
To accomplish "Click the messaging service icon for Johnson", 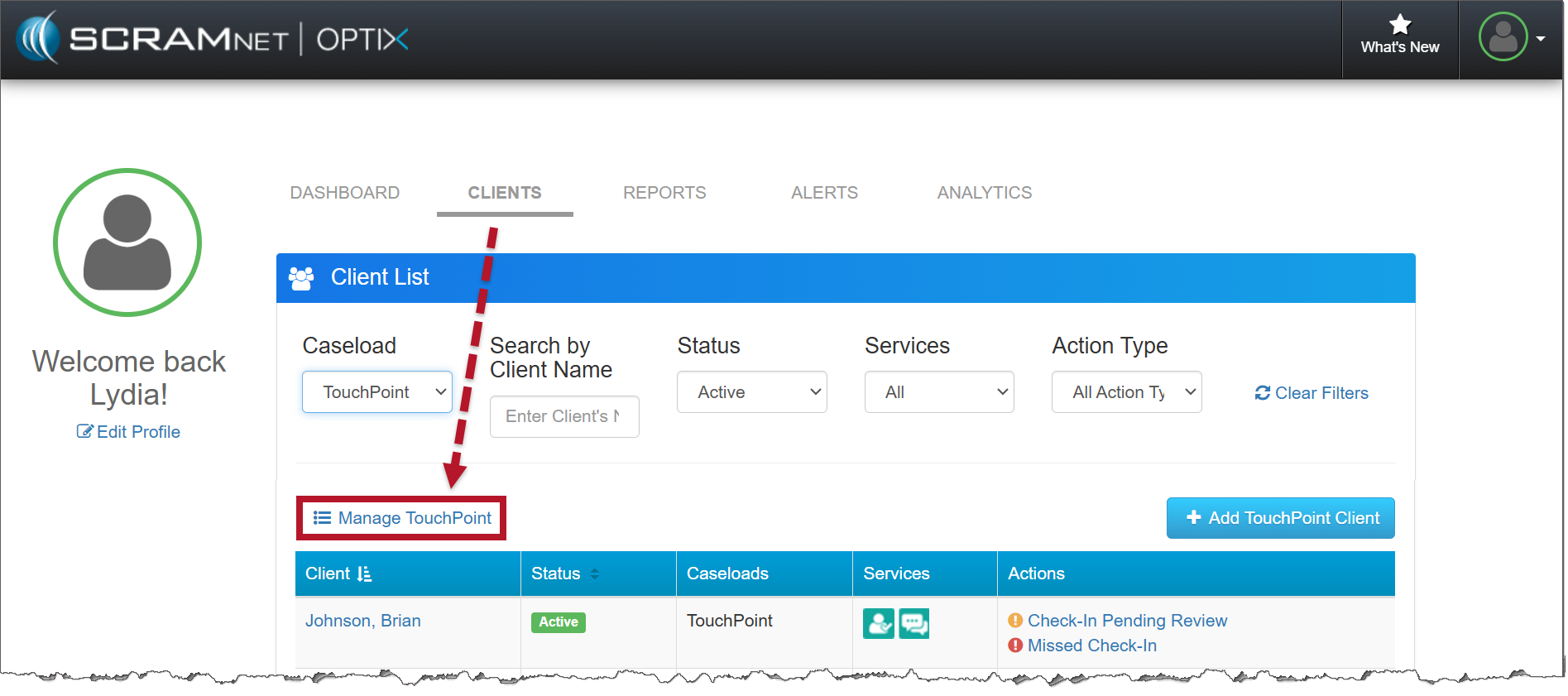I will coord(914,623).
